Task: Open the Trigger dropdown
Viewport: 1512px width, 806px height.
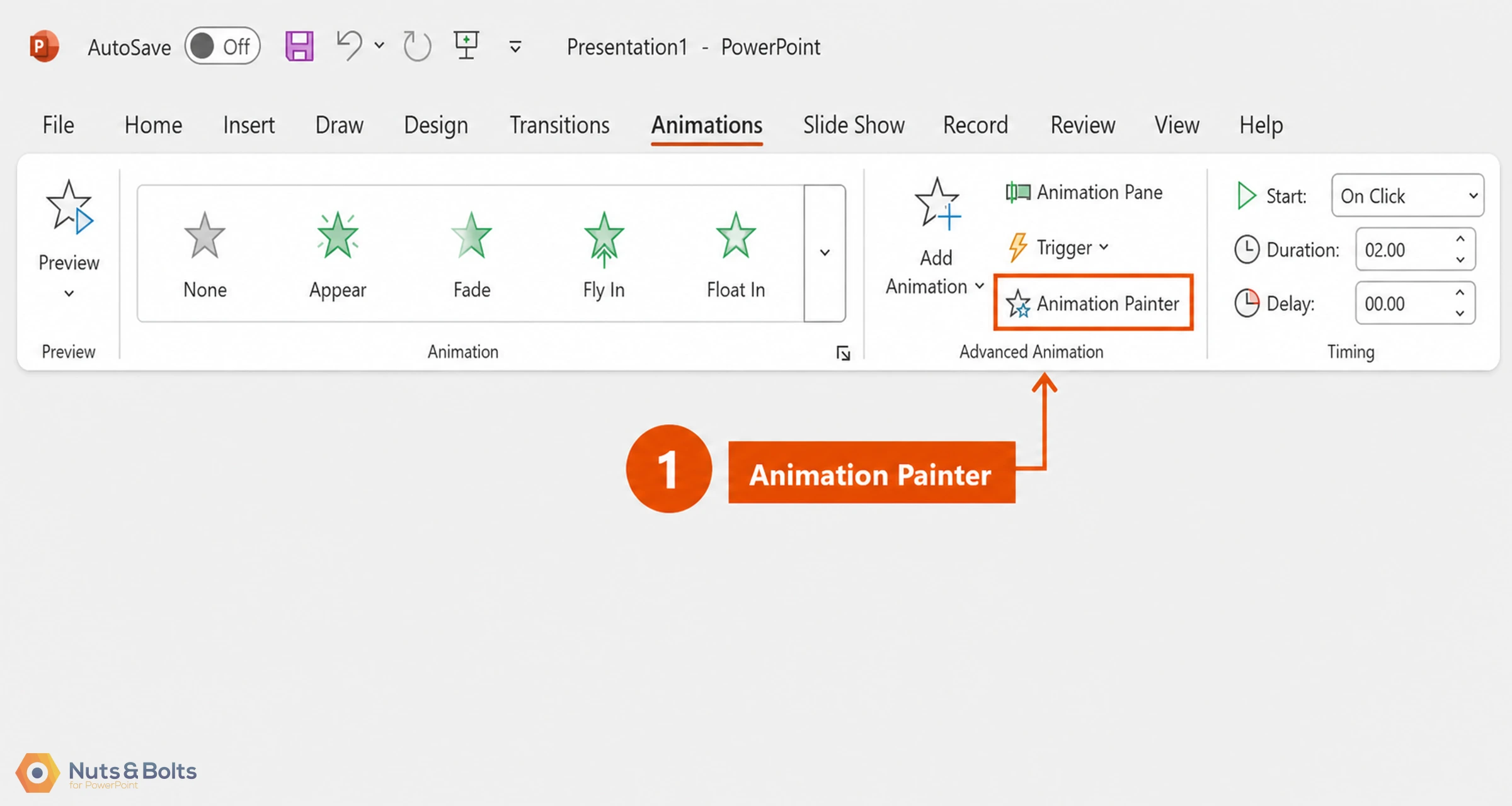Action: (1058, 247)
